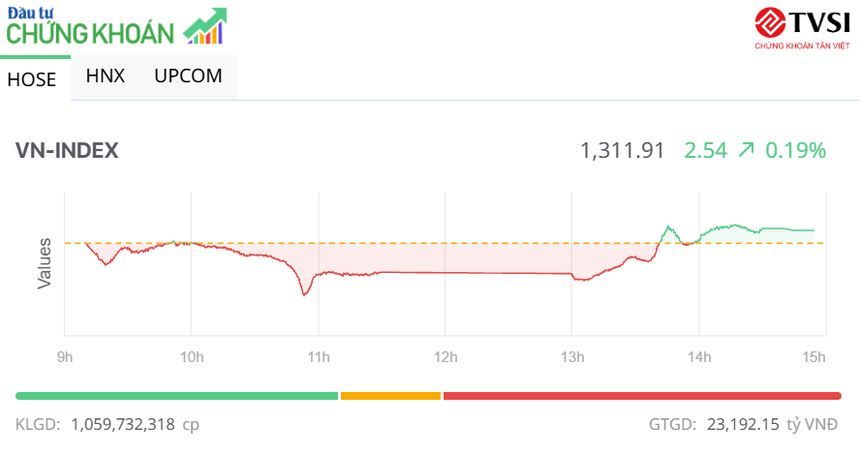Click the 2.54 point change value
Viewport: 860px width, 454px height.
coord(705,151)
